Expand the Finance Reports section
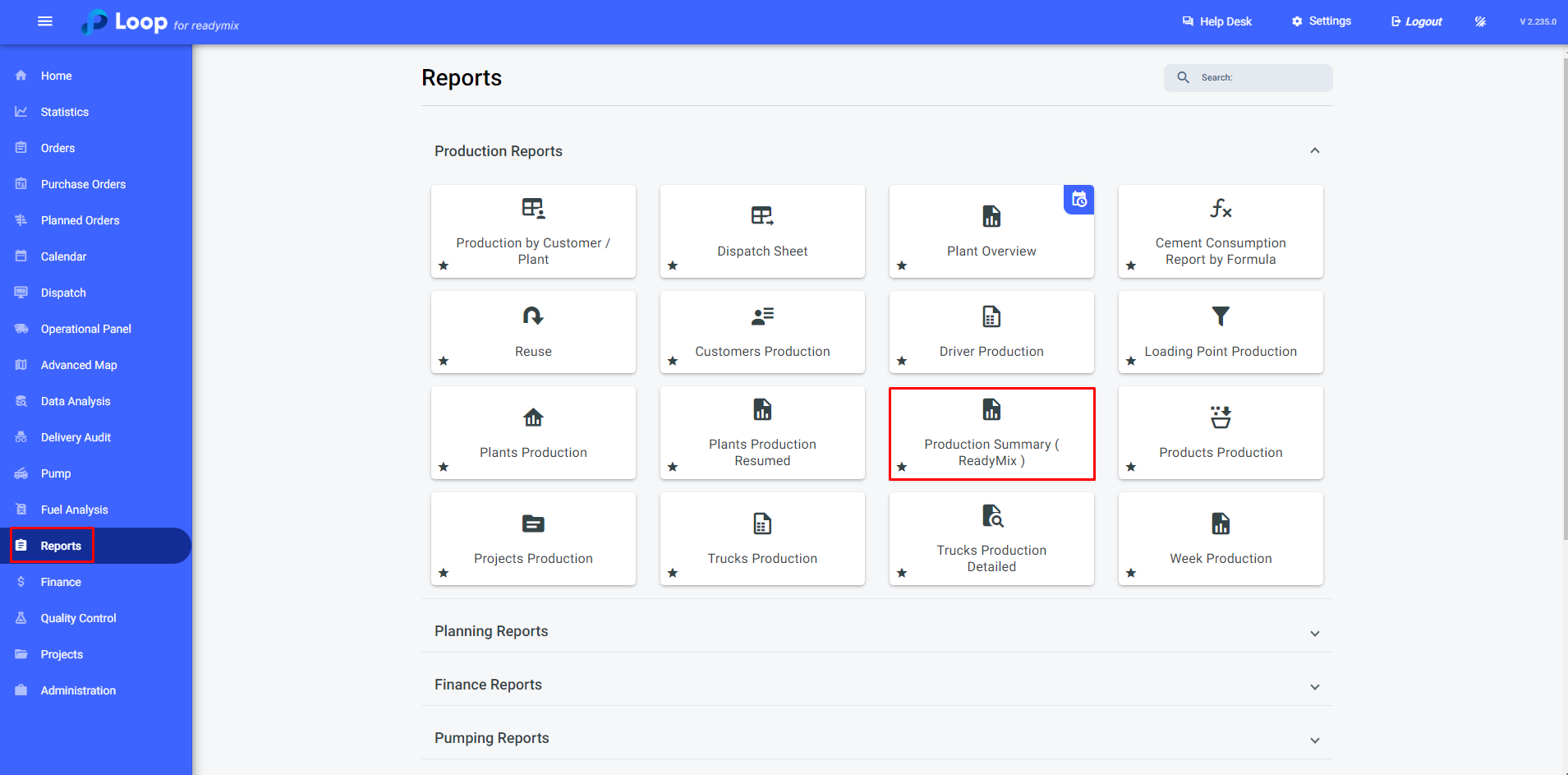The image size is (1568, 775). [1314, 686]
